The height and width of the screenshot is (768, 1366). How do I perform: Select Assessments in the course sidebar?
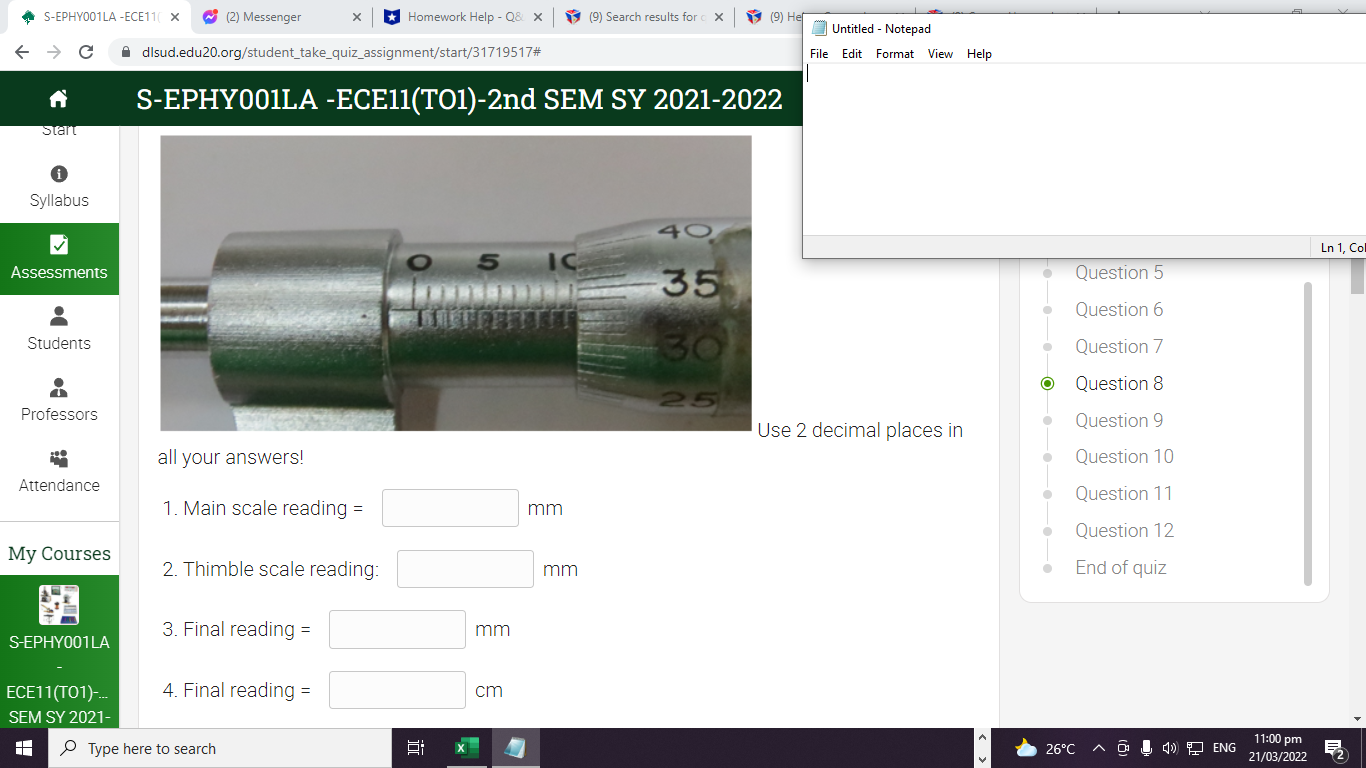point(59,259)
